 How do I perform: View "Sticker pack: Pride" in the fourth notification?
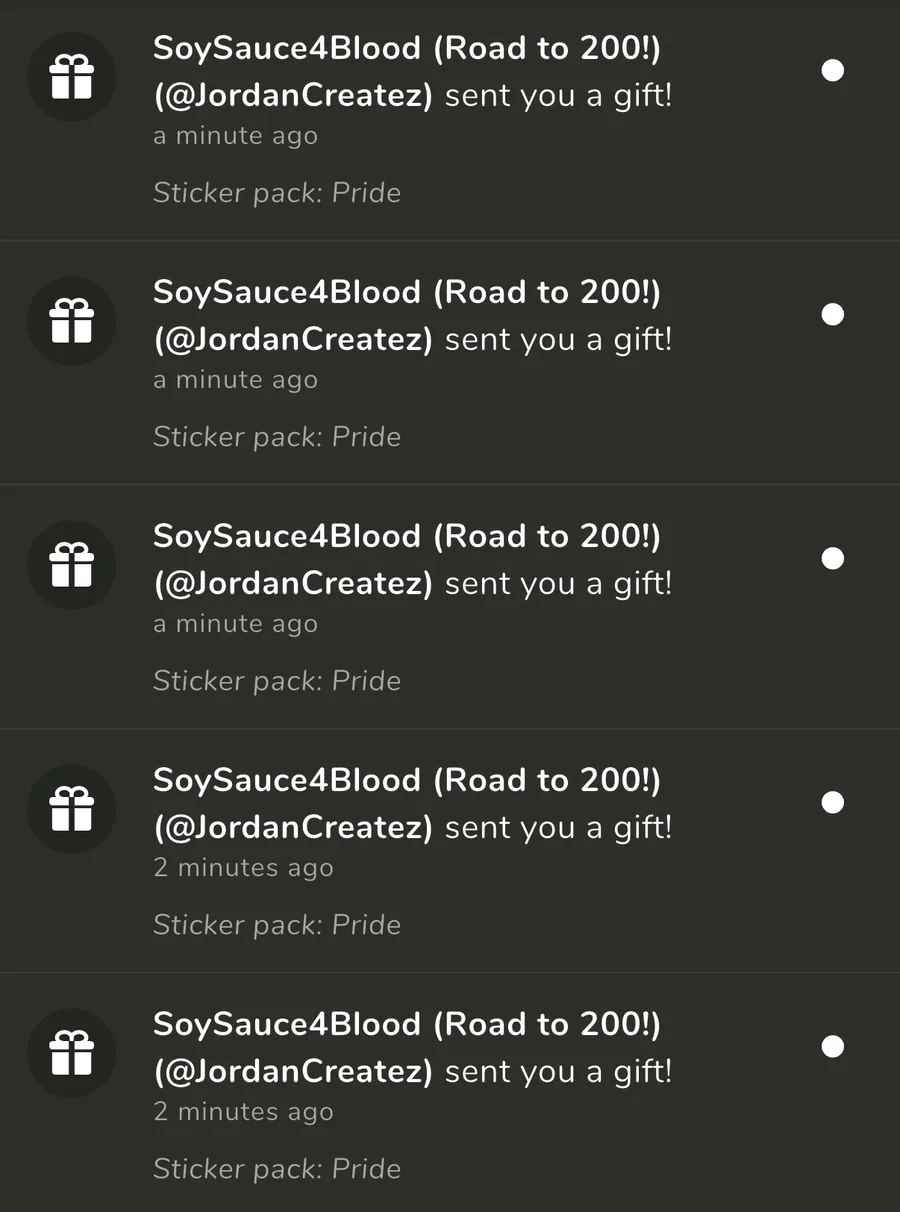pyautogui.click(x=277, y=925)
